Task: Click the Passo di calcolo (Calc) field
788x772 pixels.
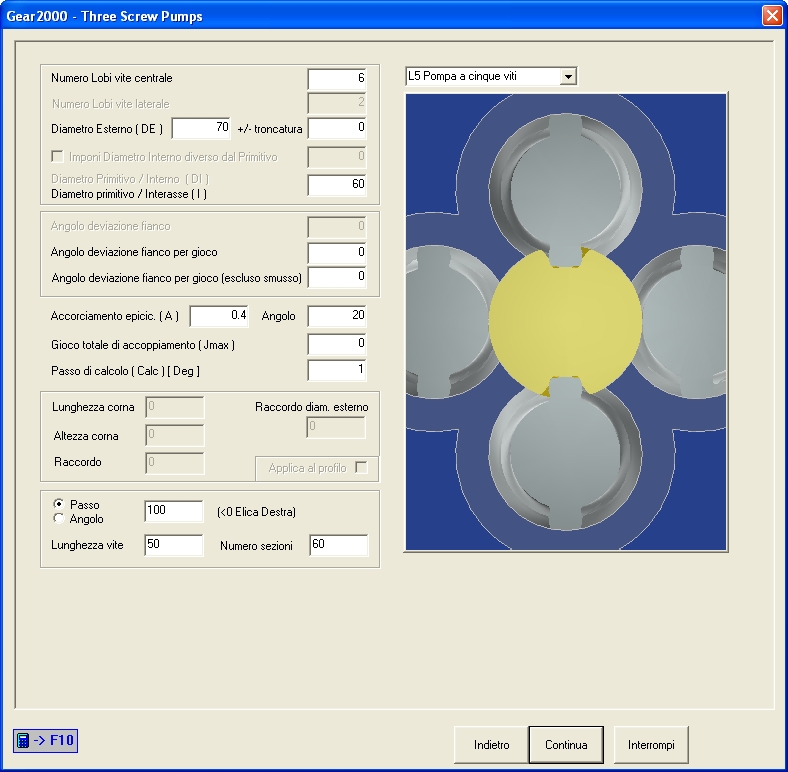Action: 337,370
